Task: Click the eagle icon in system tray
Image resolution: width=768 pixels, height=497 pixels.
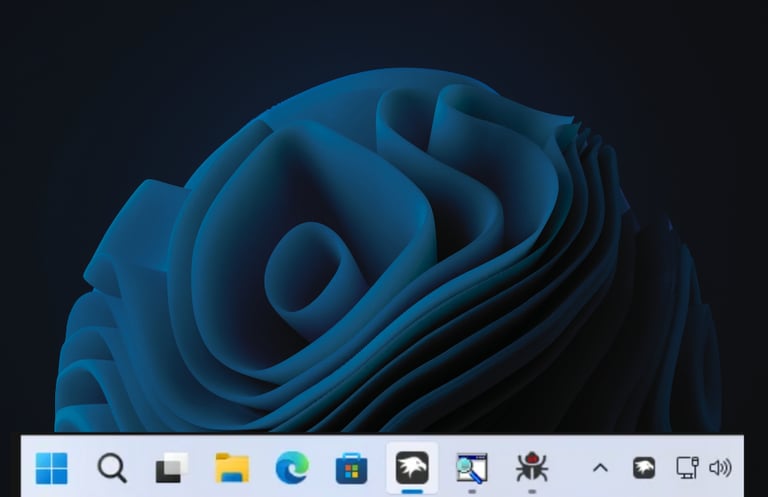Action: 644,468
